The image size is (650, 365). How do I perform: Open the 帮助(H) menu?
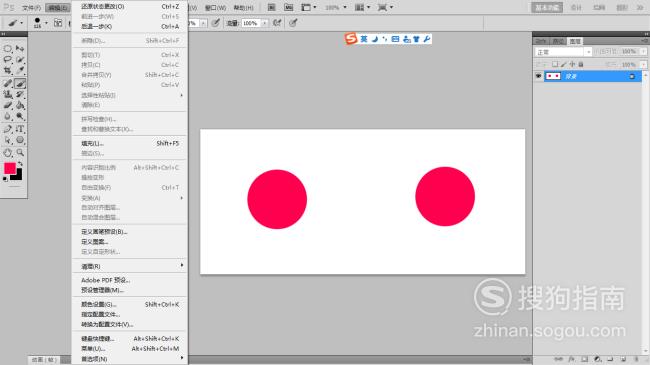pos(243,8)
